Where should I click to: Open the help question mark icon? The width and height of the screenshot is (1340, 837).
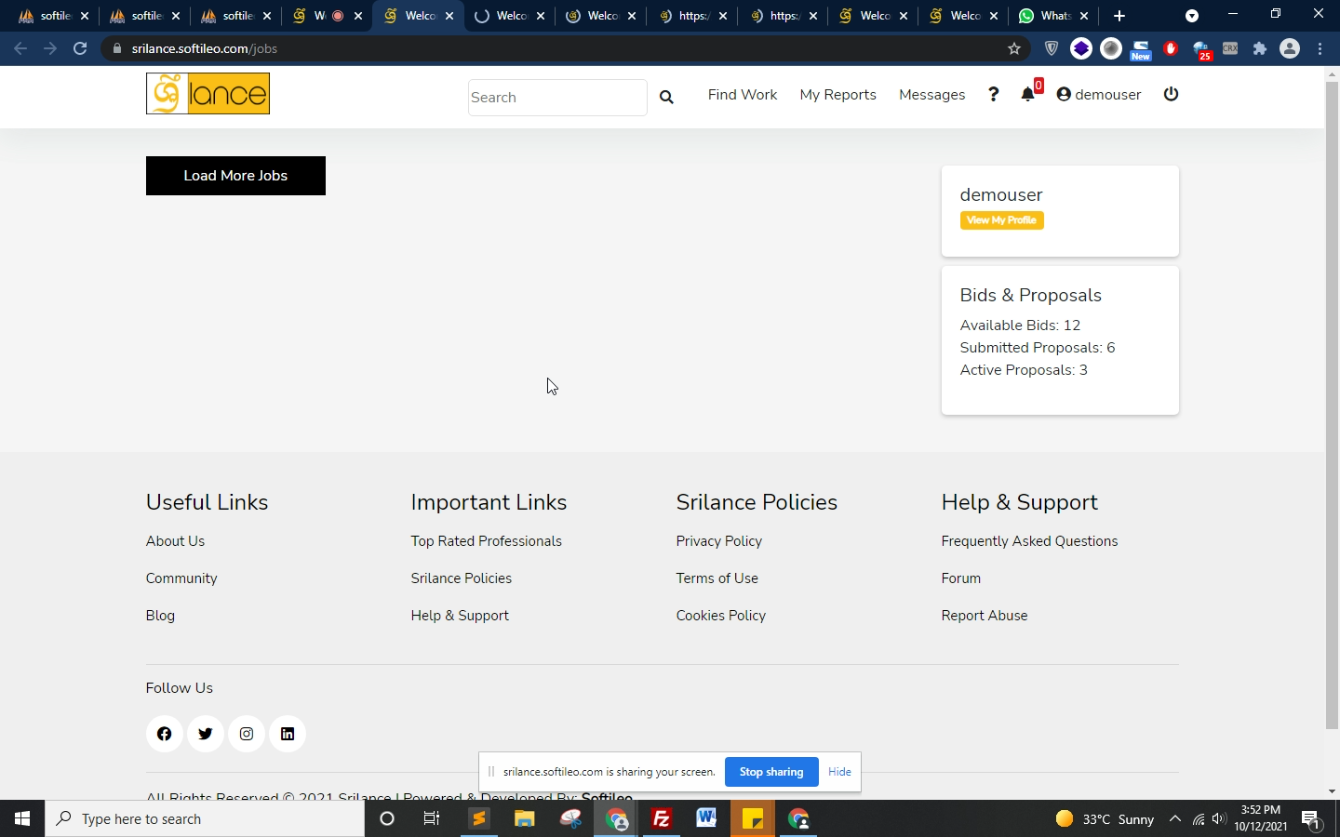coord(993,94)
